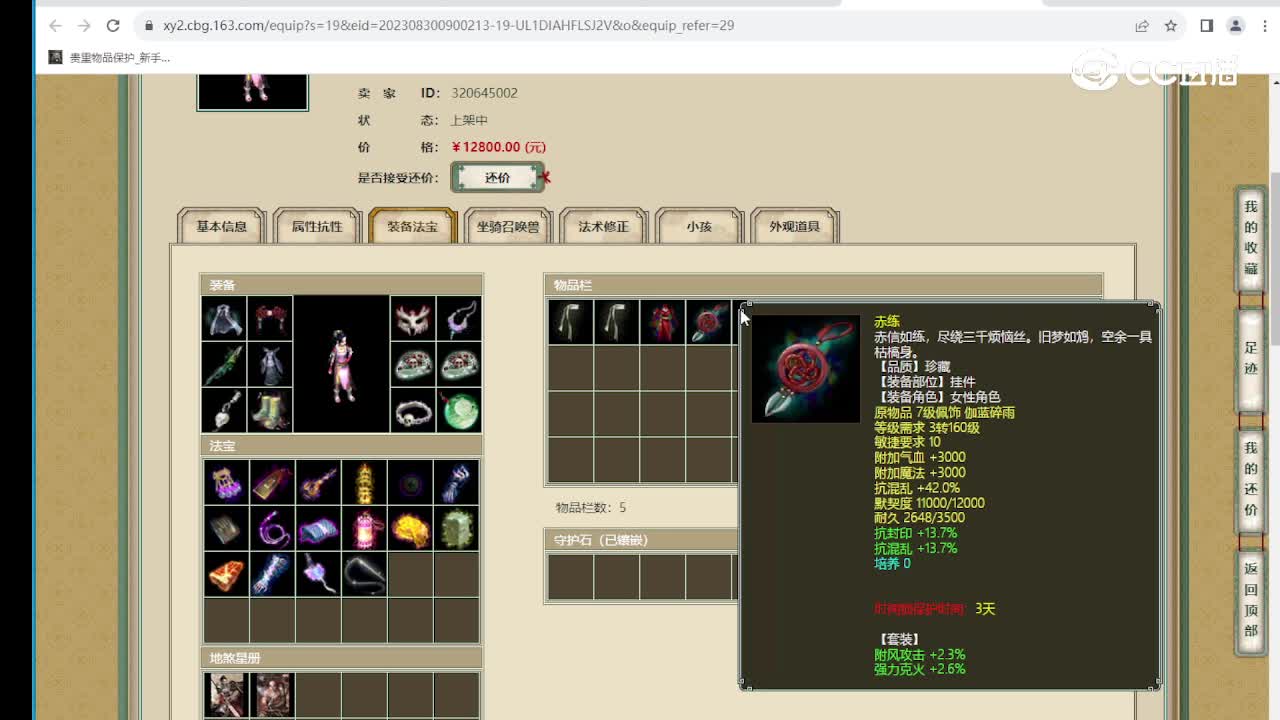Click the green jade seal talisman
The image size is (1280, 720).
click(x=456, y=528)
